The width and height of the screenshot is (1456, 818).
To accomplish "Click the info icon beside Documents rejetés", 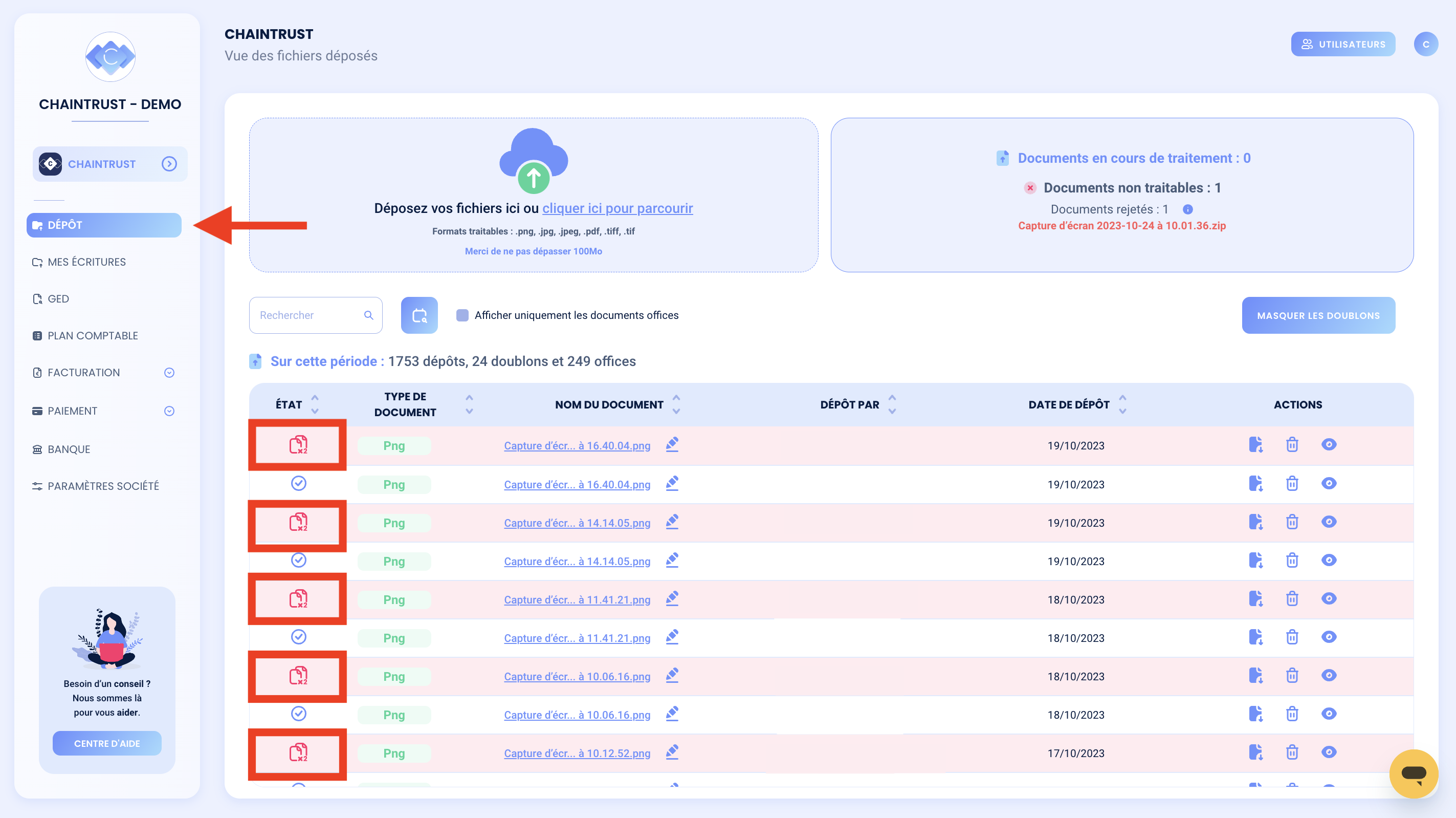I will click(1187, 209).
